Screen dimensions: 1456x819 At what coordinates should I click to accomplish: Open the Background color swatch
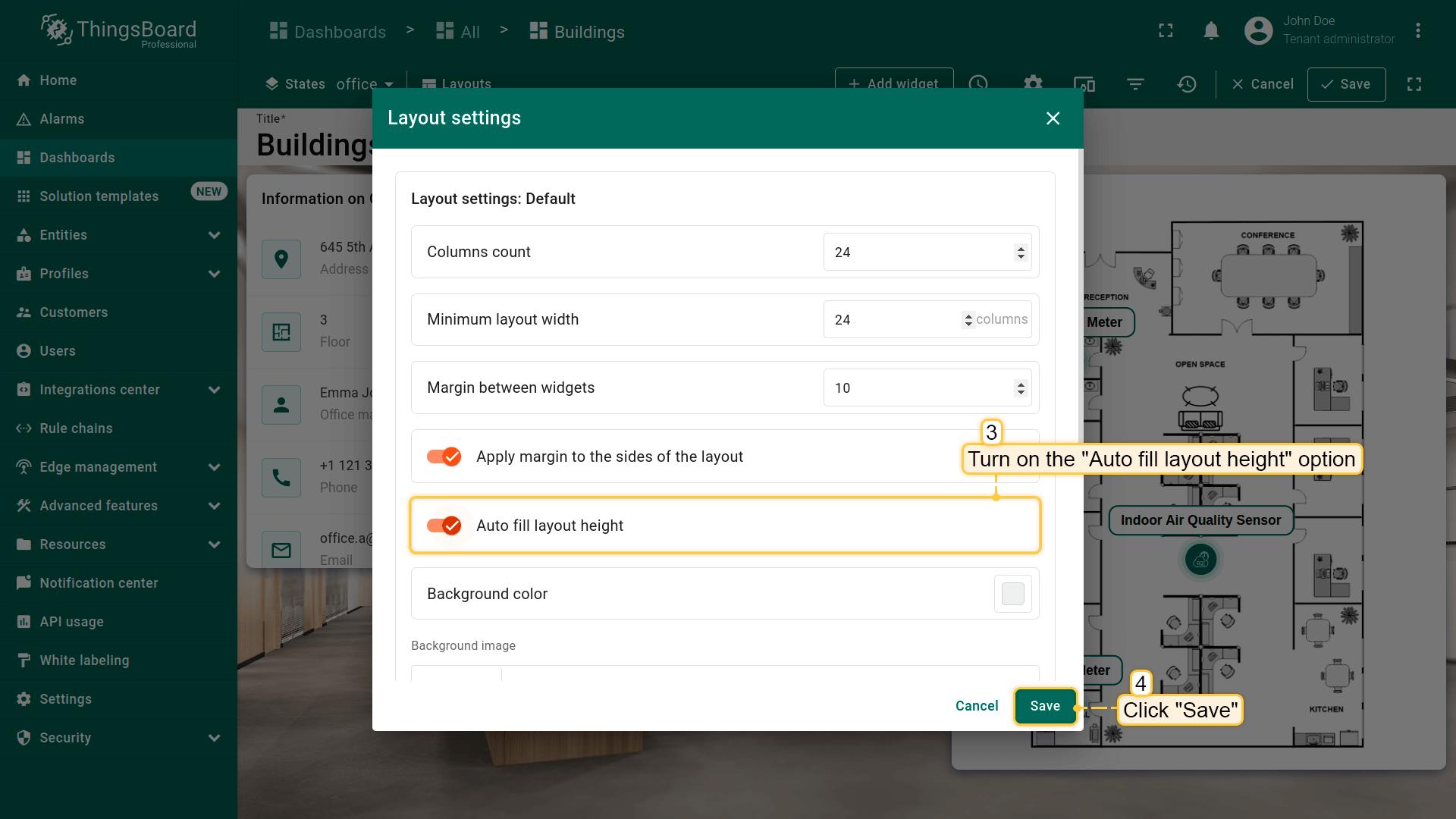coord(1012,594)
